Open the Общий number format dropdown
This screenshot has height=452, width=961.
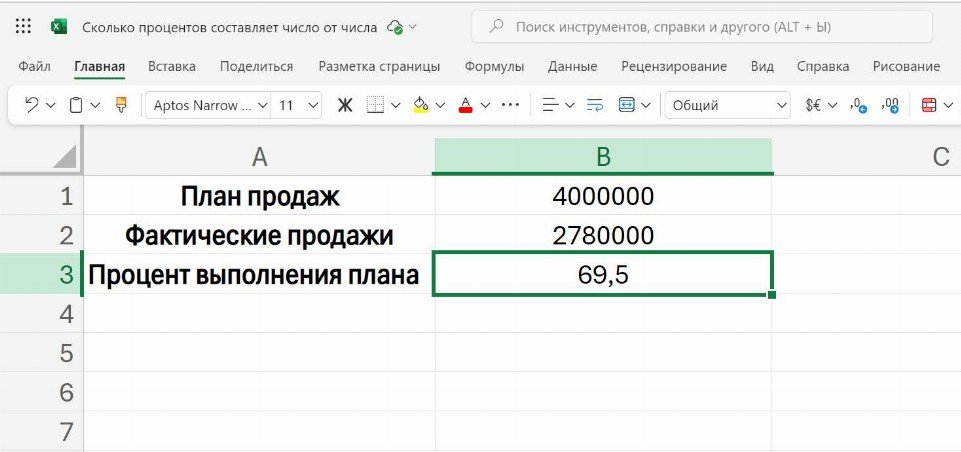click(x=728, y=105)
